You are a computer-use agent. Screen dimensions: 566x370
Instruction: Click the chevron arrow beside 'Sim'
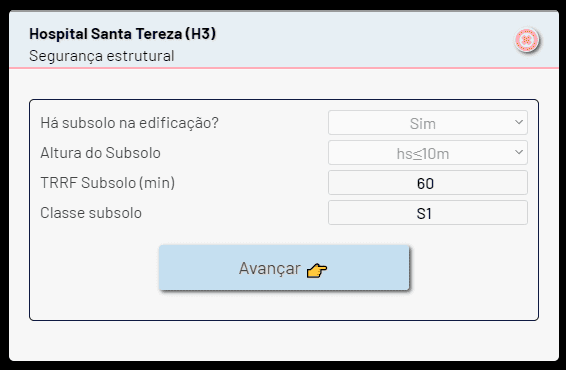(519, 122)
